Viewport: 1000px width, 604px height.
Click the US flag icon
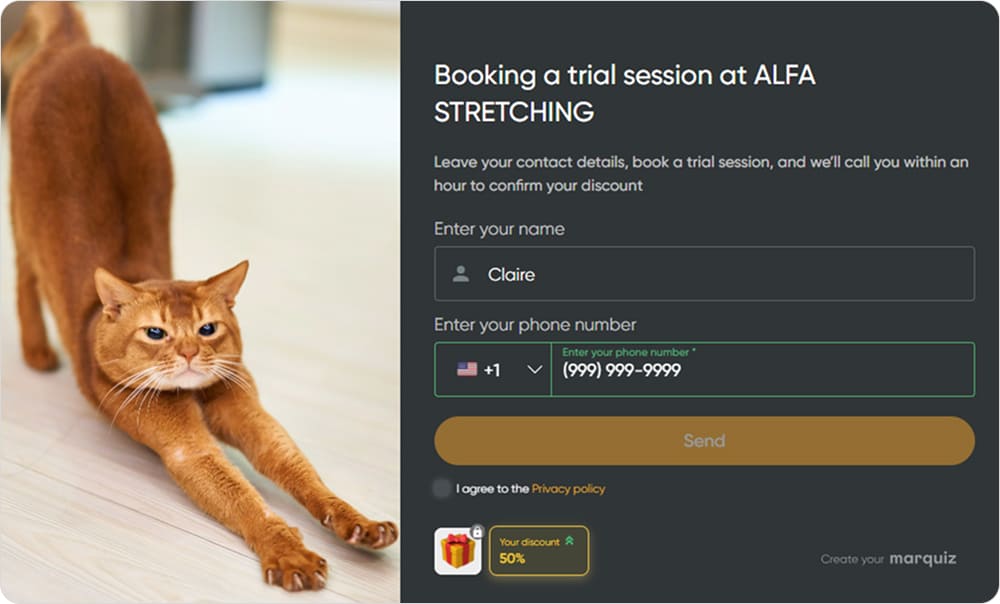click(467, 369)
